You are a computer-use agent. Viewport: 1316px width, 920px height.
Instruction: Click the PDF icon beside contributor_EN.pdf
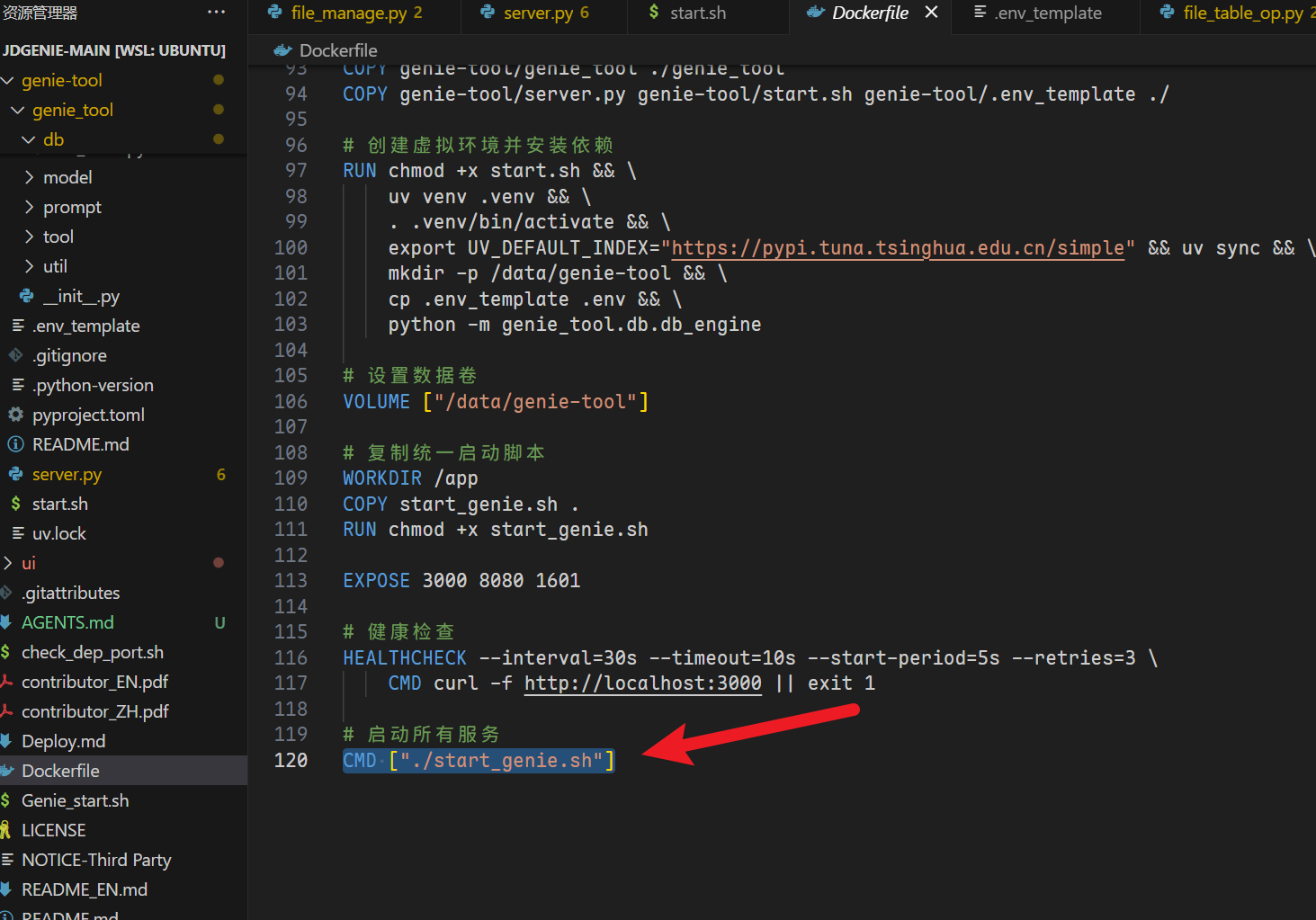click(x=7, y=682)
